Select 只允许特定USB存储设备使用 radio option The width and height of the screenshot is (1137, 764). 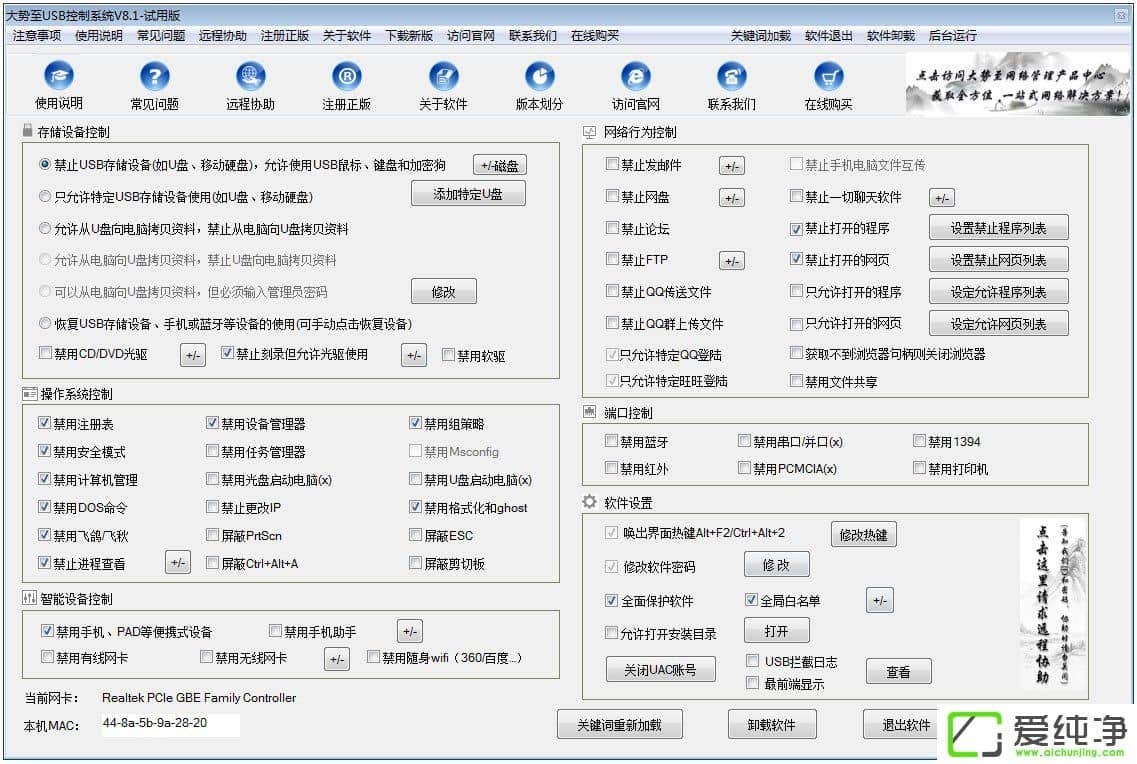[x=45, y=196]
